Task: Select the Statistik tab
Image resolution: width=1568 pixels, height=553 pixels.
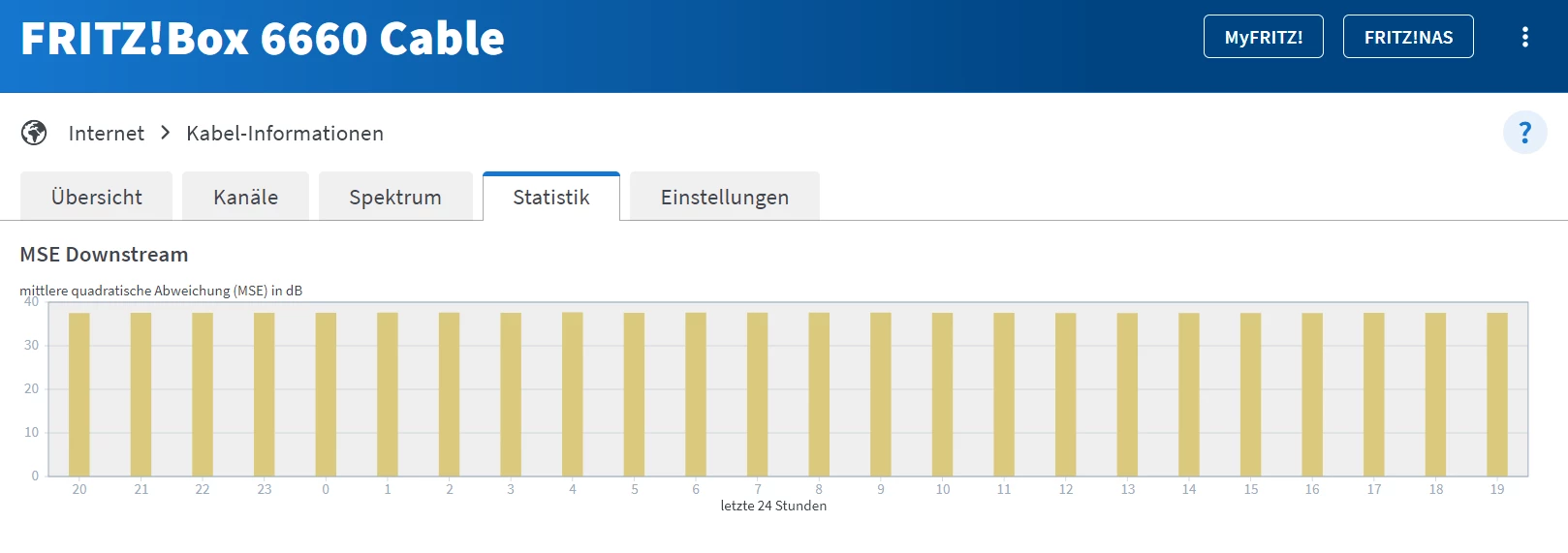Action: click(551, 197)
